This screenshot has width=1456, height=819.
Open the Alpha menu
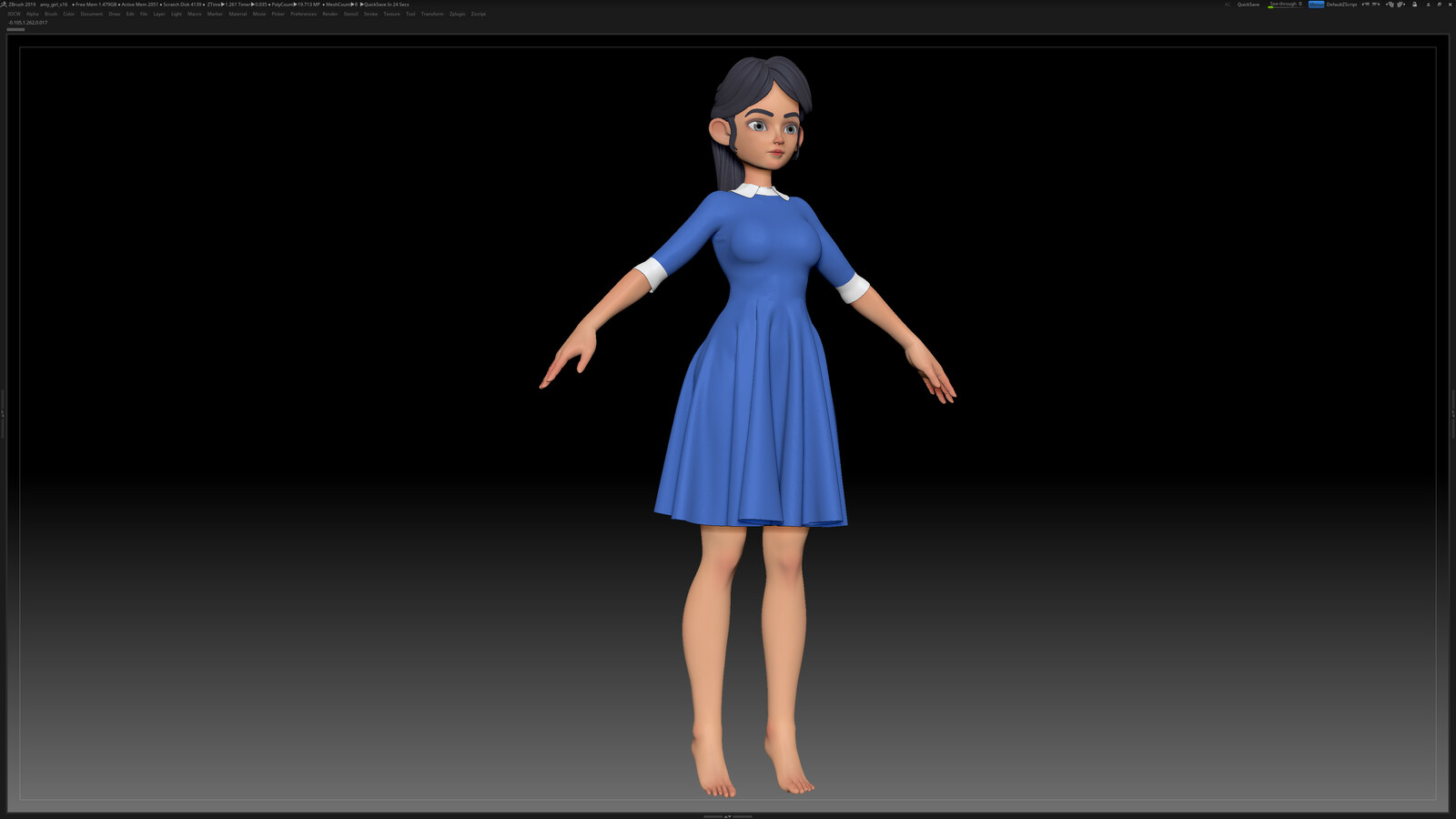tap(33, 14)
